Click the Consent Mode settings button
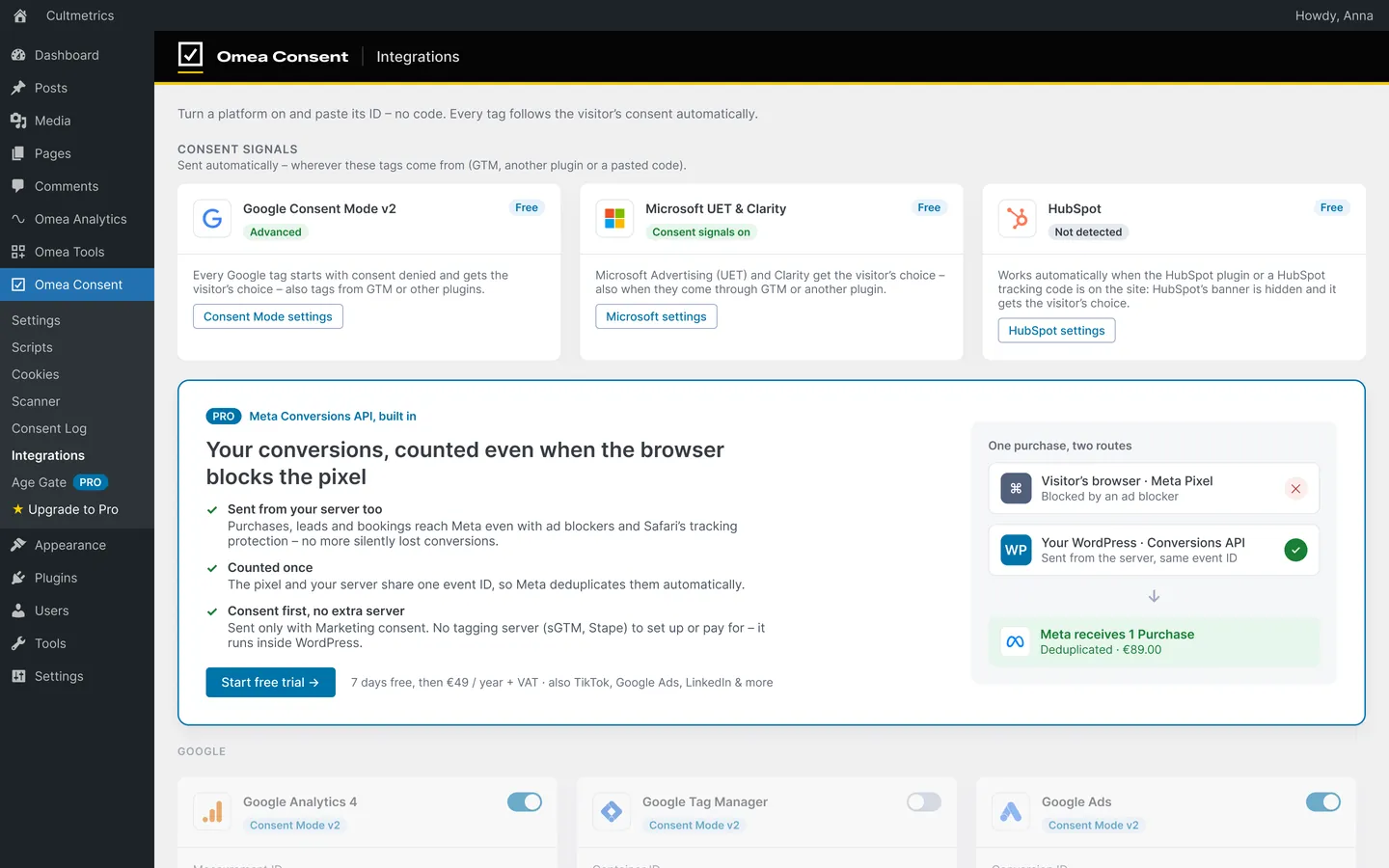Viewport: 1389px width, 868px height. tap(268, 316)
